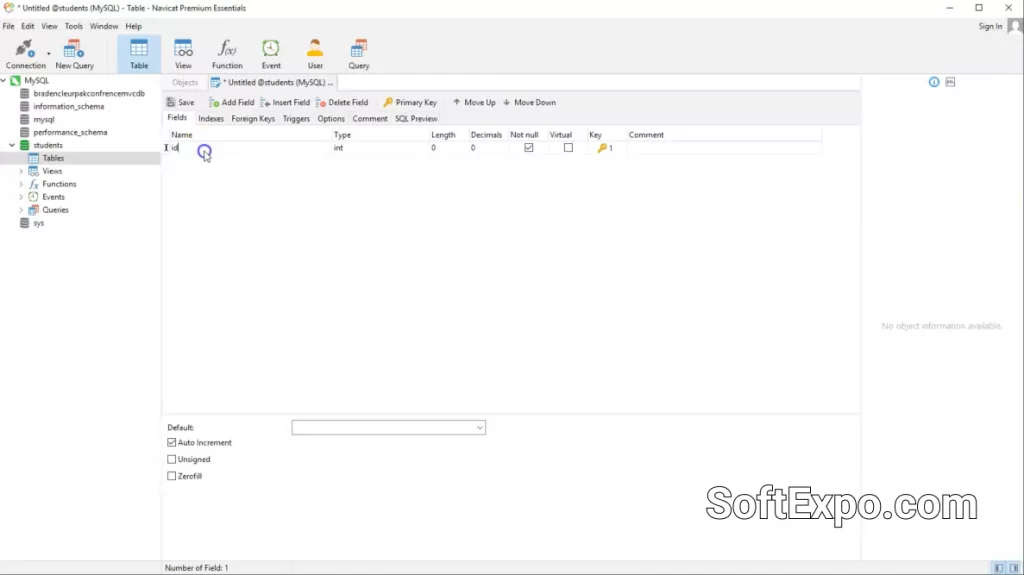Open the object information panel icon
The image size is (1024, 575).
click(934, 82)
